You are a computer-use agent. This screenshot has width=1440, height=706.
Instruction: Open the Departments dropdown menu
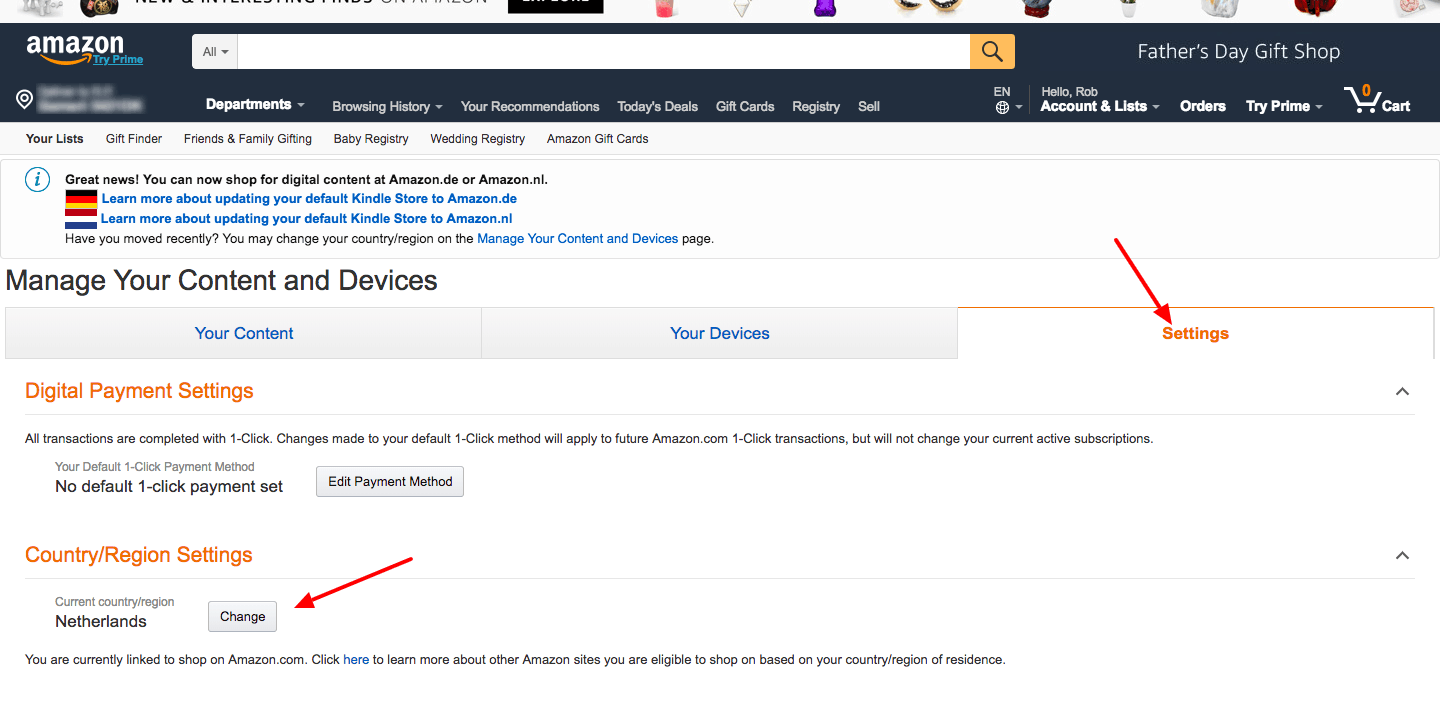pos(255,105)
